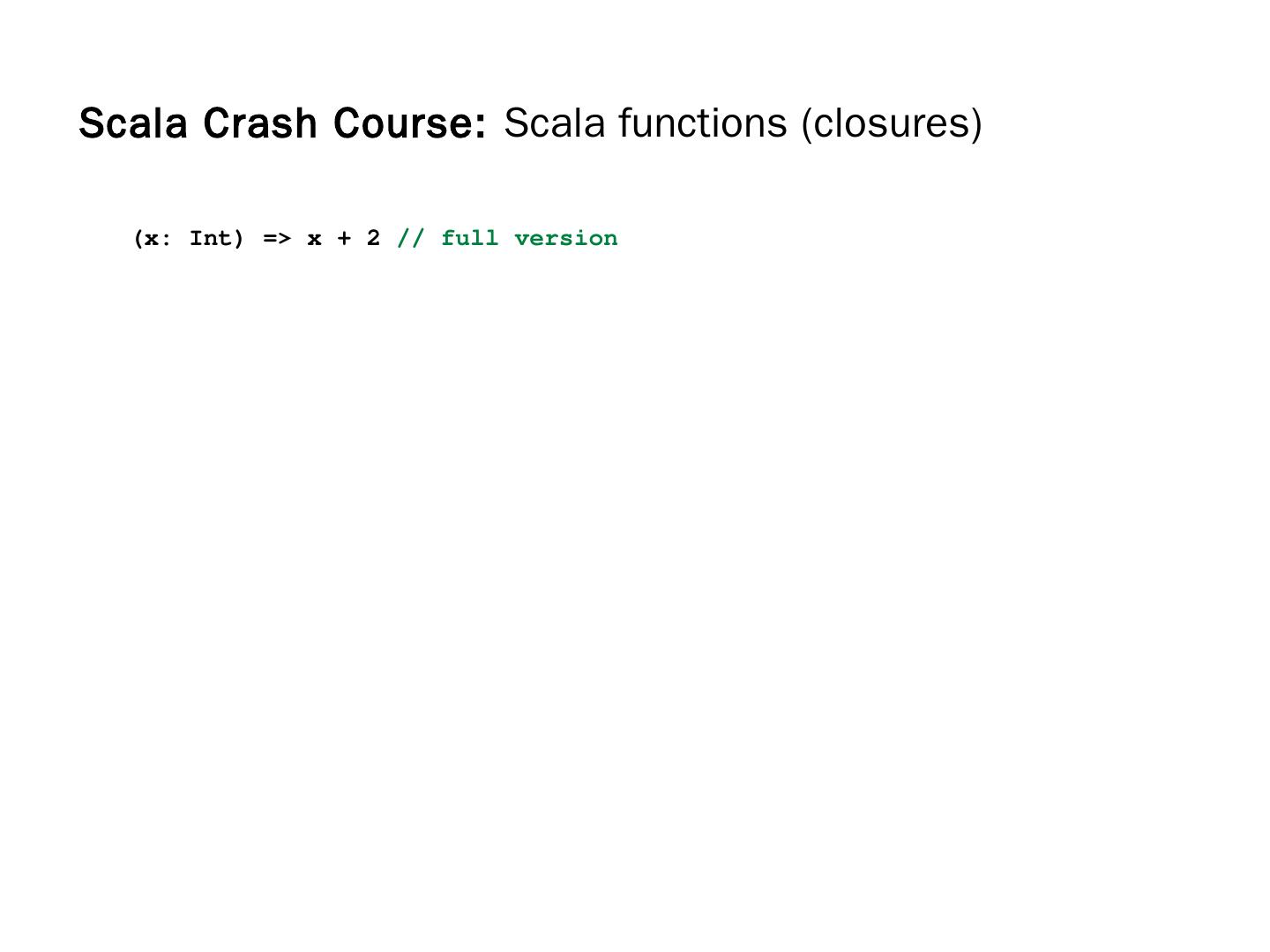Click the "x" after the arrow
This screenshot has width=1270, height=952.
tap(314, 240)
